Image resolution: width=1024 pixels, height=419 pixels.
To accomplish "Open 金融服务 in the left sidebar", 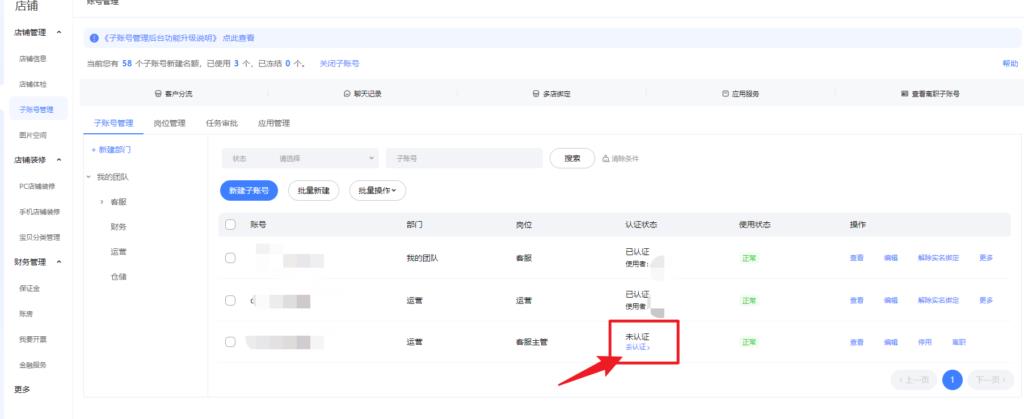I will pos(33,365).
